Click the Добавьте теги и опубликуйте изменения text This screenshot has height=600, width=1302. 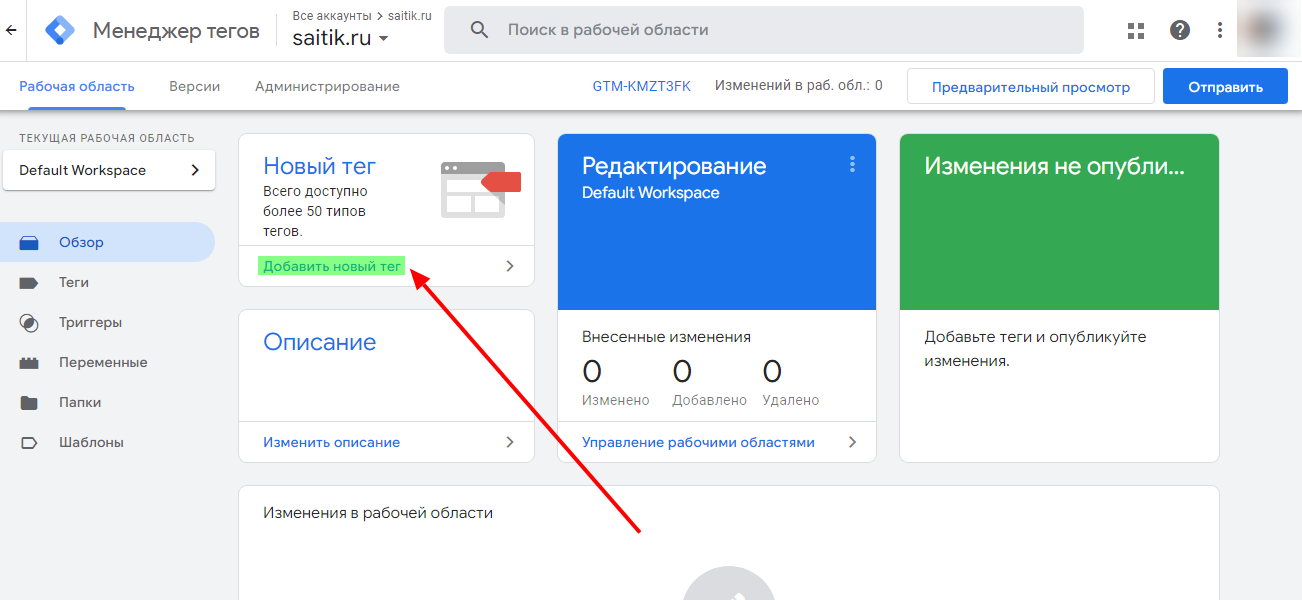[1035, 349]
